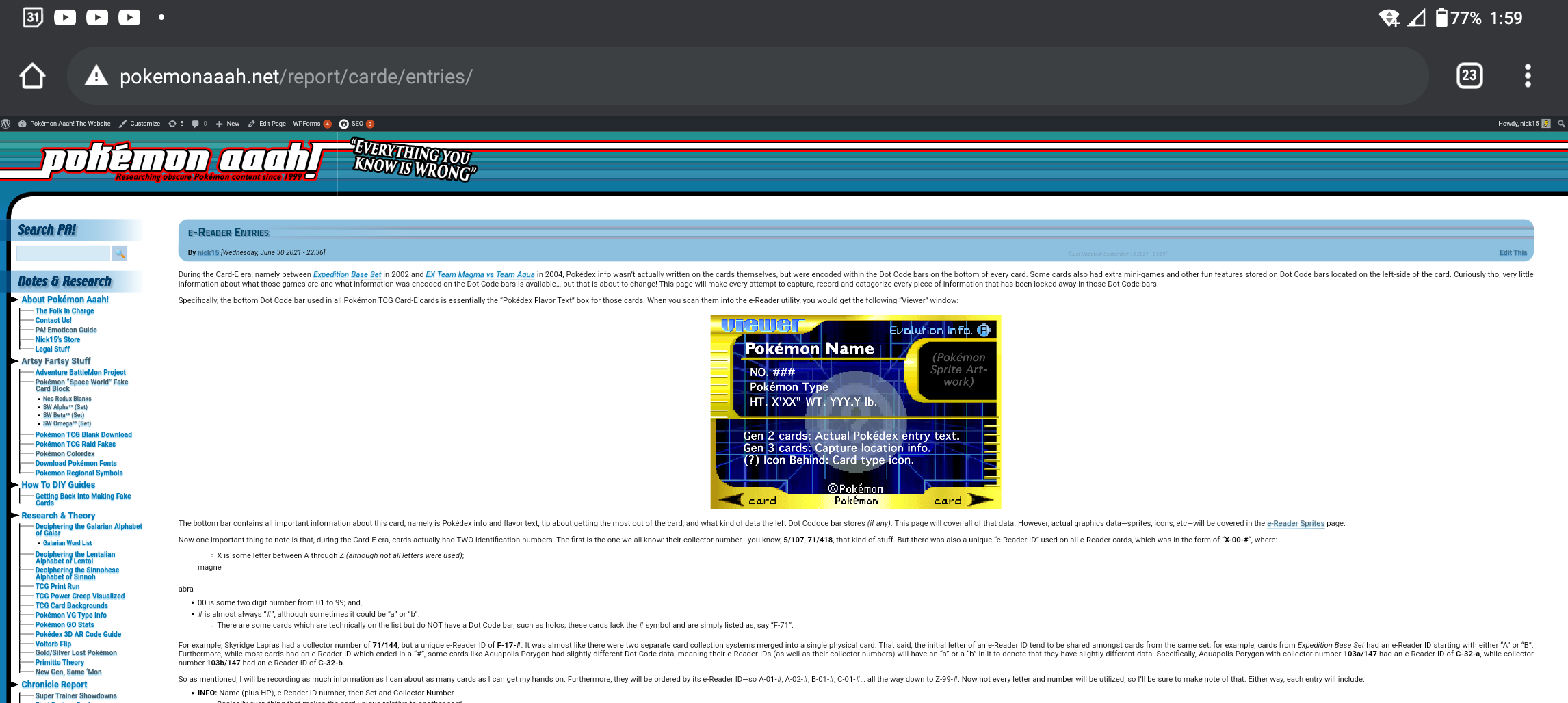Screen dimensions: 1568x703
Task: Open the TCG Print Run link
Action: pyautogui.click(x=57, y=587)
